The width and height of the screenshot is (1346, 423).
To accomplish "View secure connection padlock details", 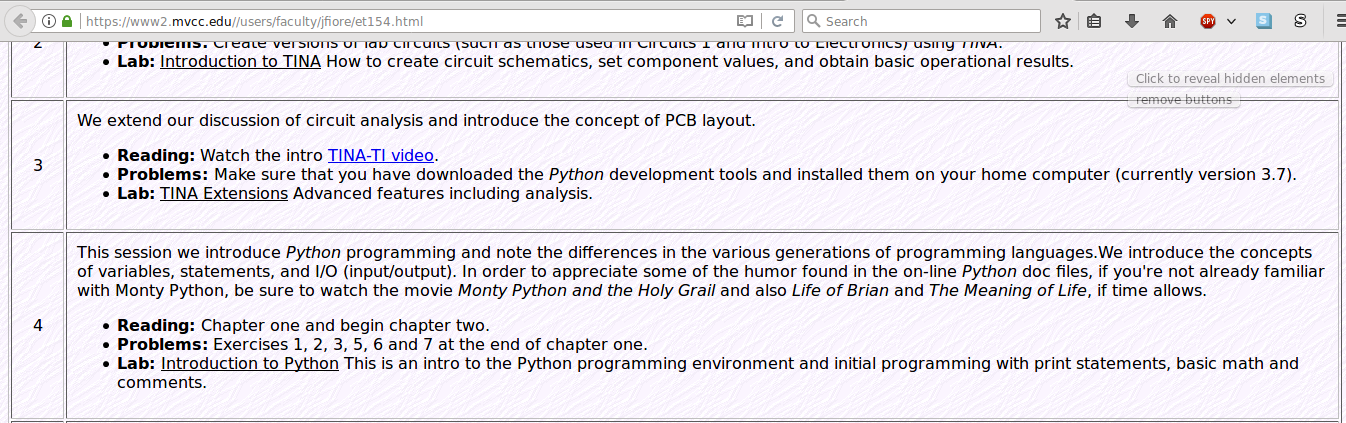I will coord(67,21).
